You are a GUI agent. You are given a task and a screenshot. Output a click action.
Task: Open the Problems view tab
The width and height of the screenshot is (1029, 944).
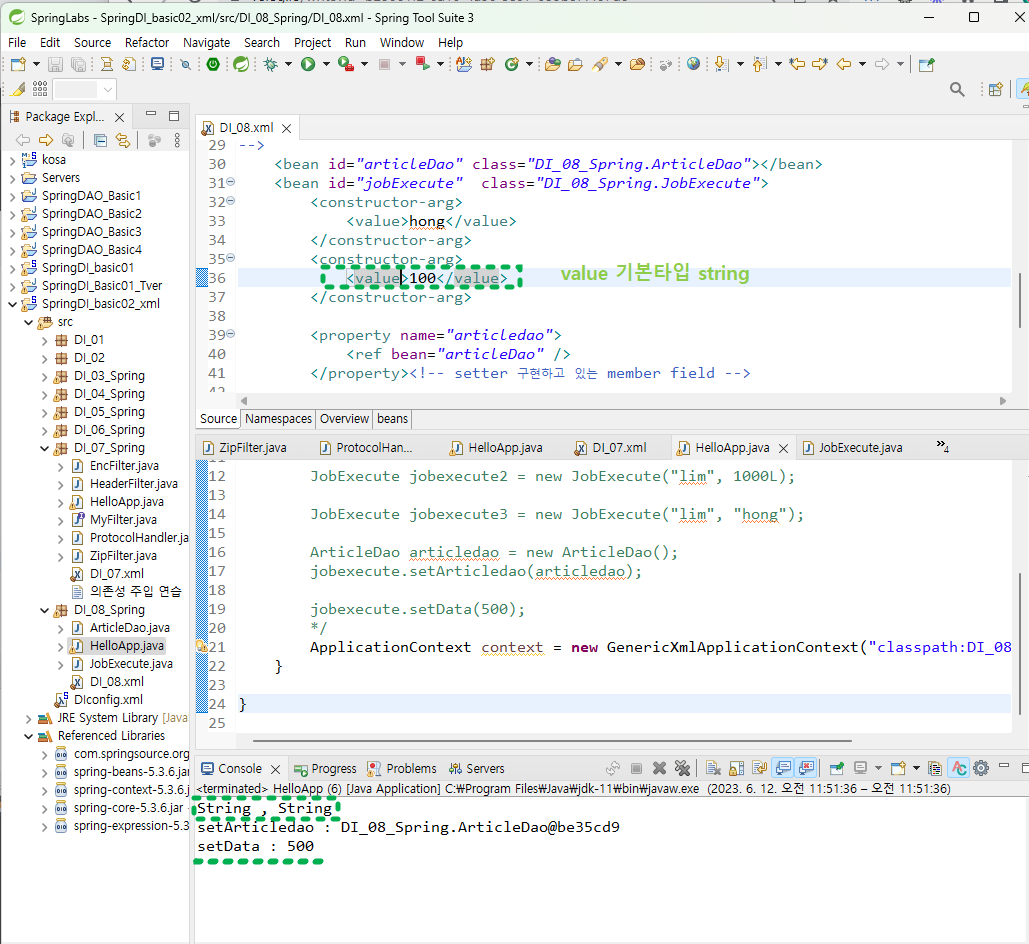402,769
